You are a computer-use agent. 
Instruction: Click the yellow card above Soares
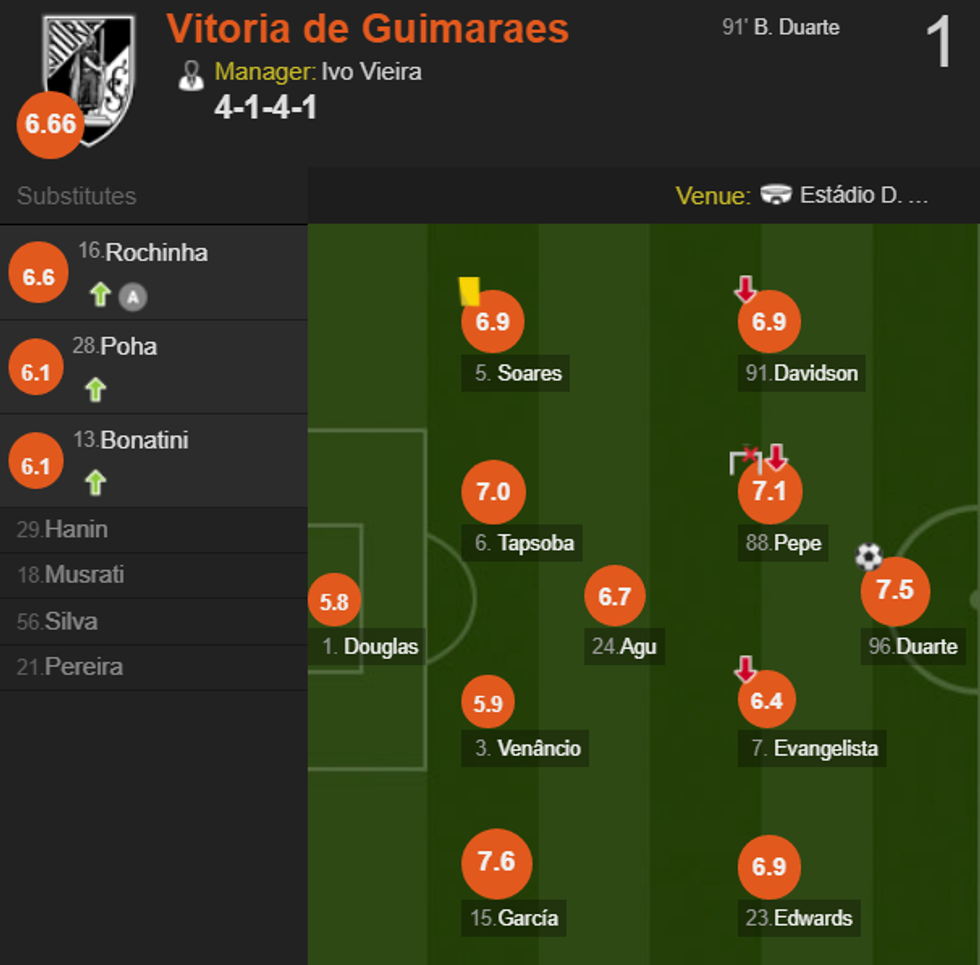[x=469, y=291]
